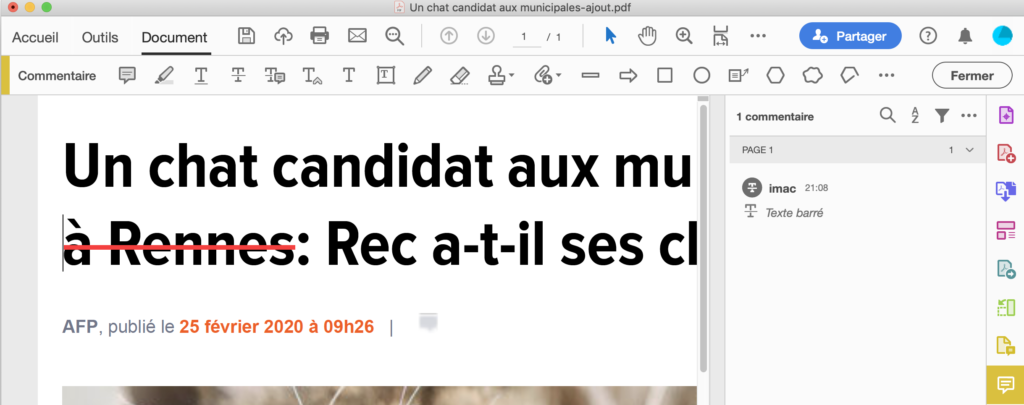Go to previous page arrow
The width and height of the screenshot is (1024, 405).
pos(449,37)
